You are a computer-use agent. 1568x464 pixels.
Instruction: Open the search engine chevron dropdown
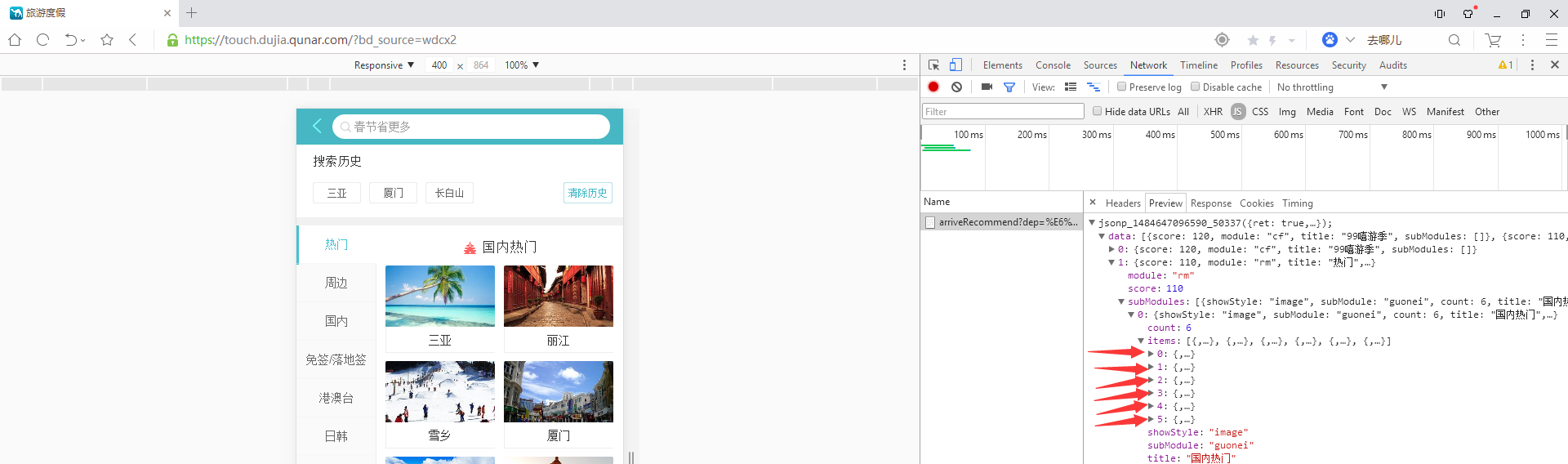(x=1350, y=39)
